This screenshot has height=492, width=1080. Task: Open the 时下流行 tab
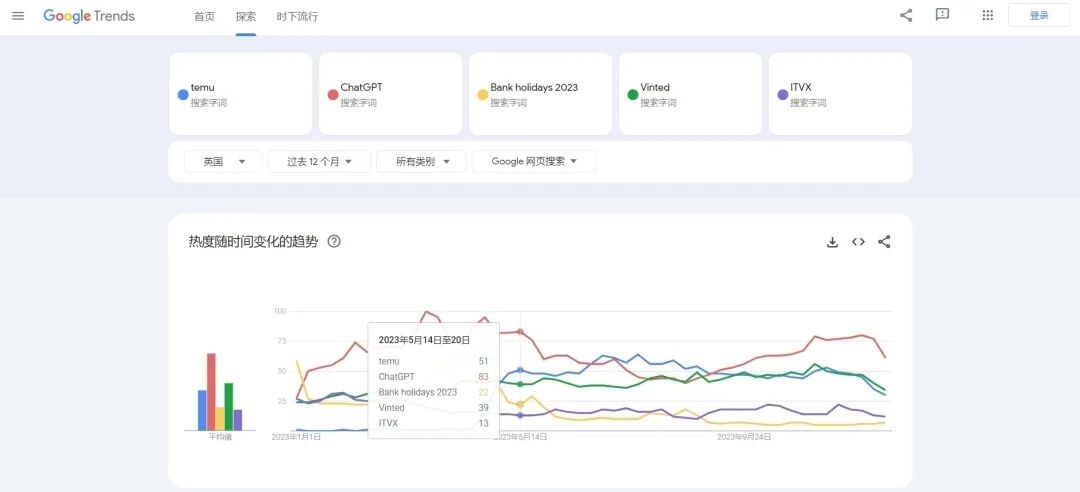point(298,17)
